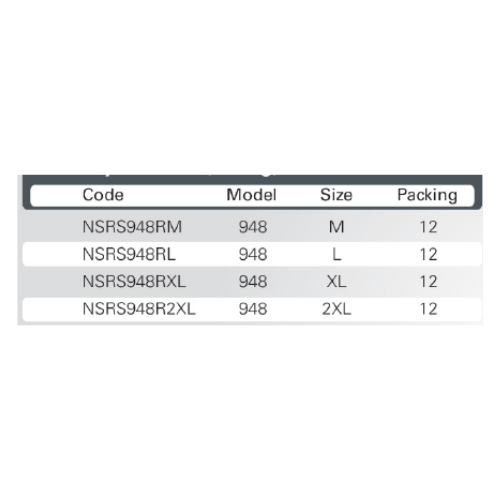
Task: Click packing value 12 in the XL row
Action: coord(428,282)
